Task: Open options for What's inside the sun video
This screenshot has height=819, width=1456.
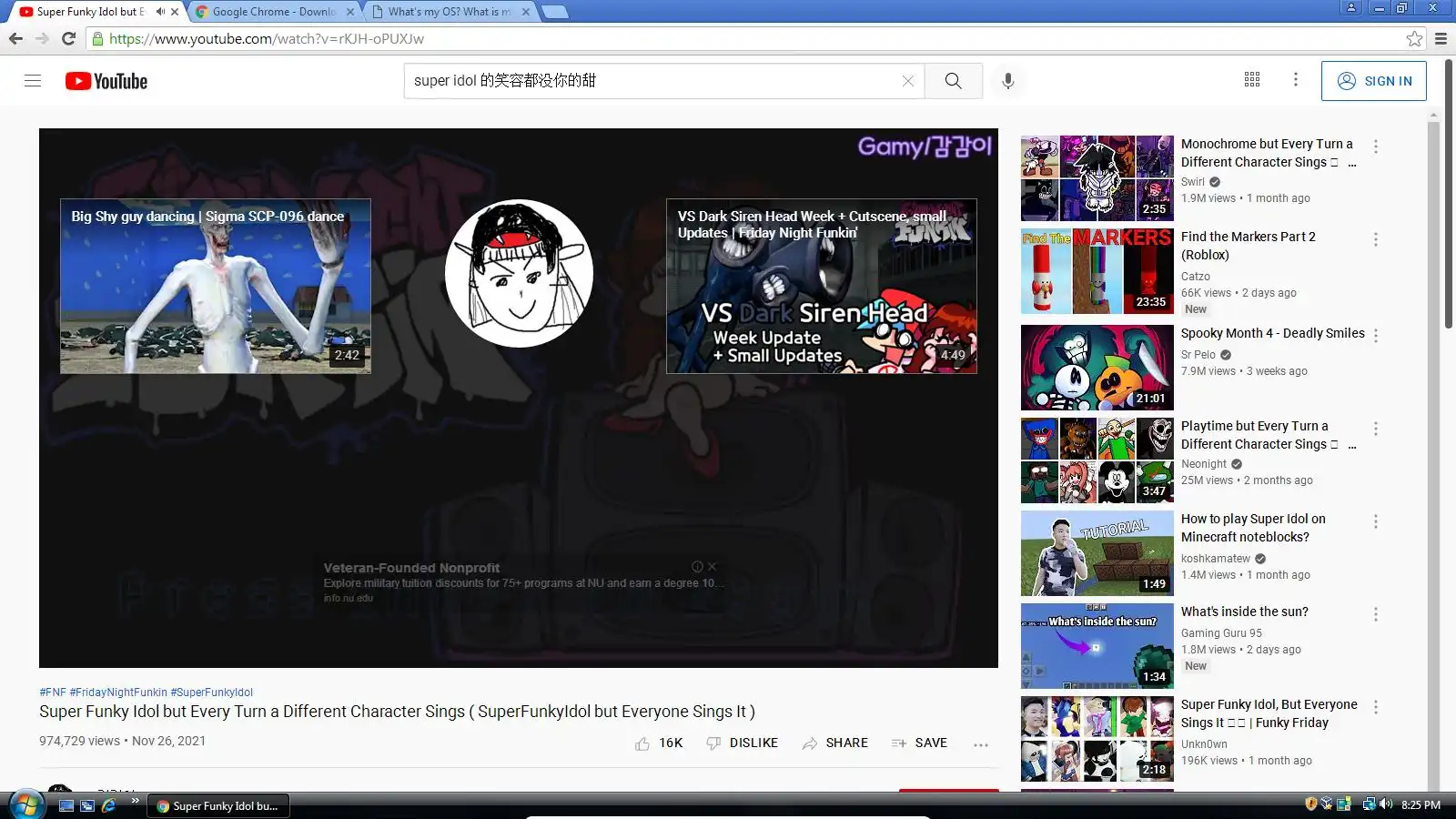Action: click(x=1376, y=614)
